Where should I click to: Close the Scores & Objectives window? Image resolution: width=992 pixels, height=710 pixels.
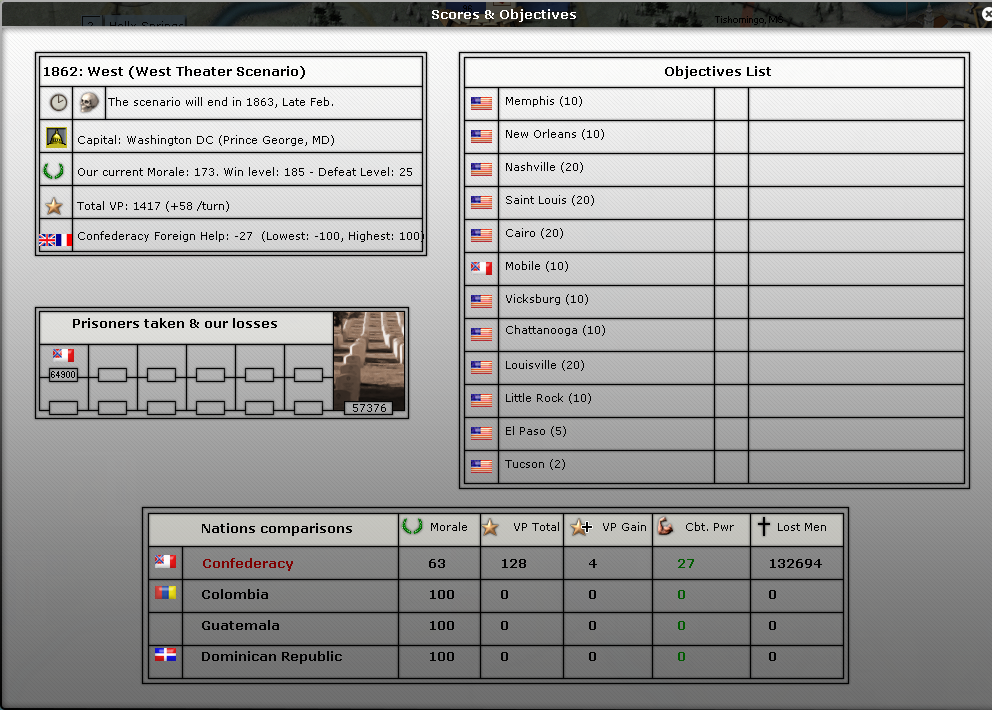(984, 12)
